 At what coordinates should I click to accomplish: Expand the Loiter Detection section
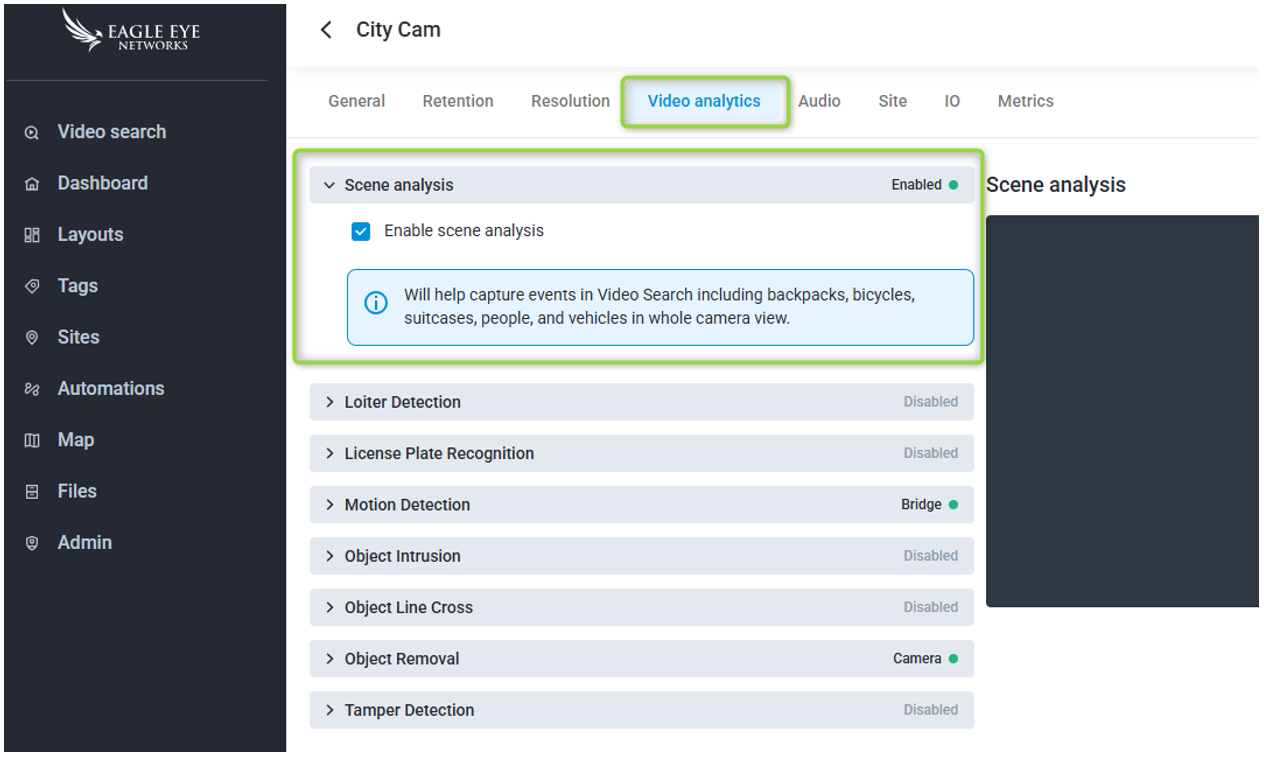[x=329, y=402]
